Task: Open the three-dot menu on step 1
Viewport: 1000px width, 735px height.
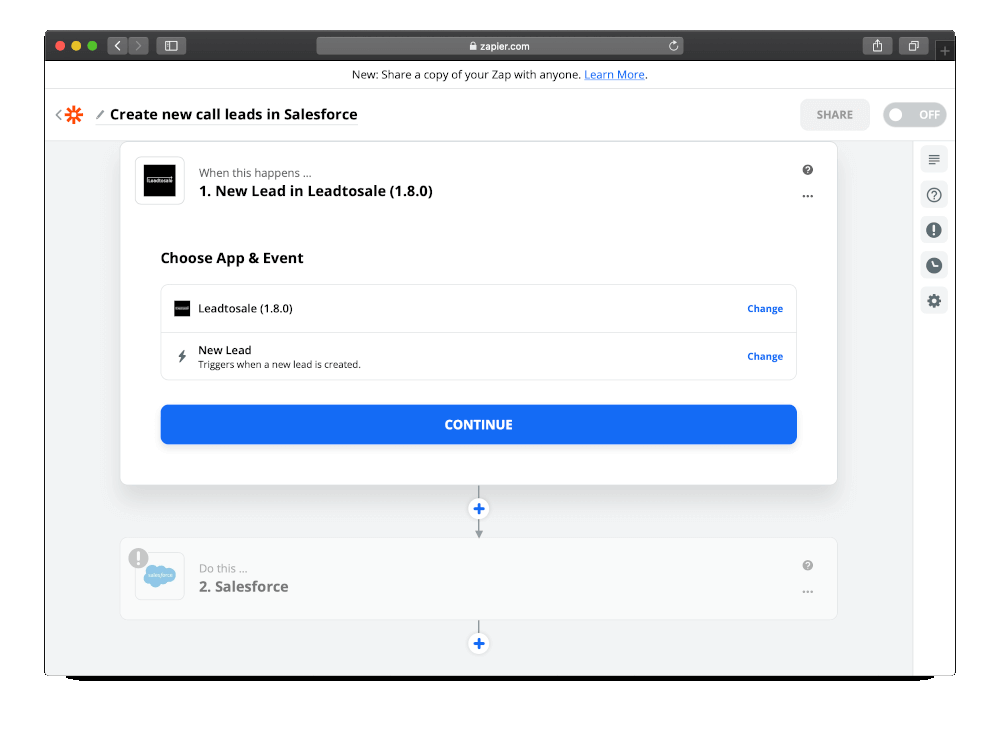Action: pyautogui.click(x=807, y=196)
